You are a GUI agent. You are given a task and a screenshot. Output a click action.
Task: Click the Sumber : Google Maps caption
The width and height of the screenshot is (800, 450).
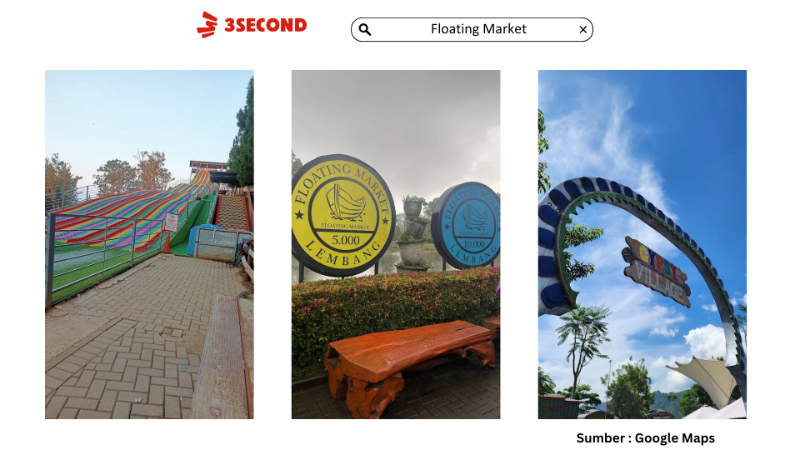point(645,438)
